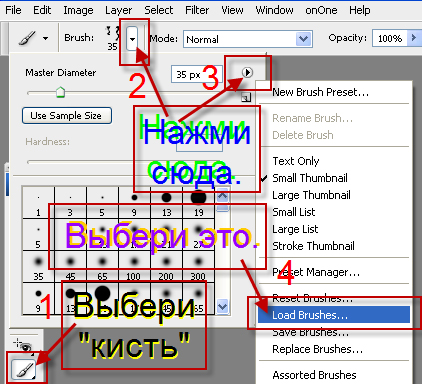Open the Filter menu
The width and height of the screenshot is (422, 384).
click(197, 10)
